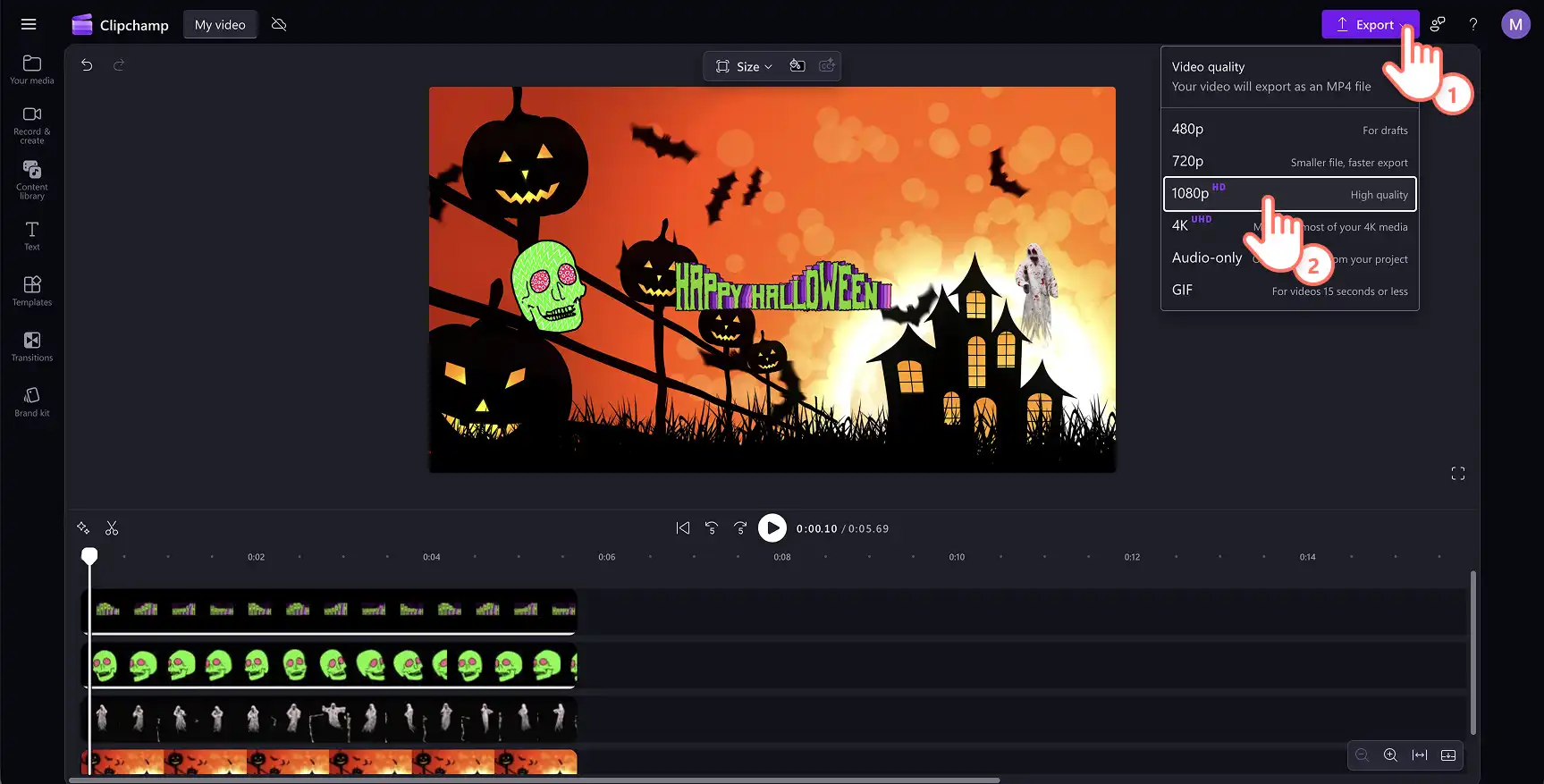Screen dimensions: 1544x784
Task: Rewind five seconds
Action: [712, 528]
